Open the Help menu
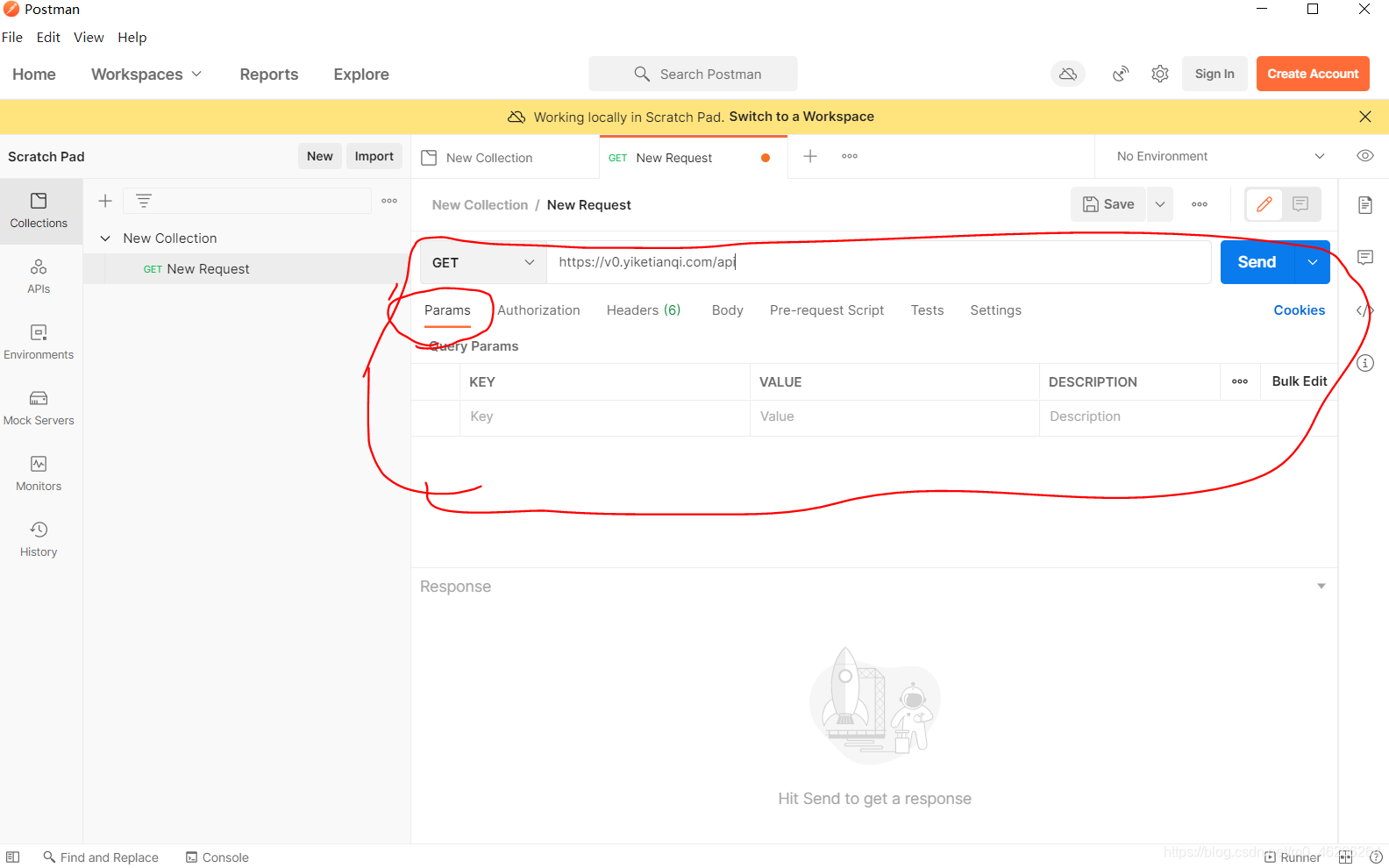 tap(132, 37)
